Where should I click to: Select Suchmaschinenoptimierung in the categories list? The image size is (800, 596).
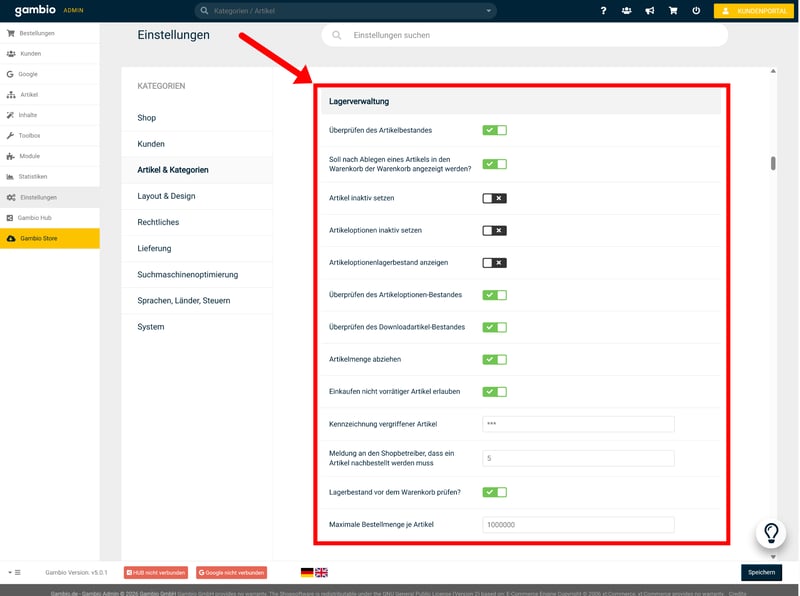187,274
